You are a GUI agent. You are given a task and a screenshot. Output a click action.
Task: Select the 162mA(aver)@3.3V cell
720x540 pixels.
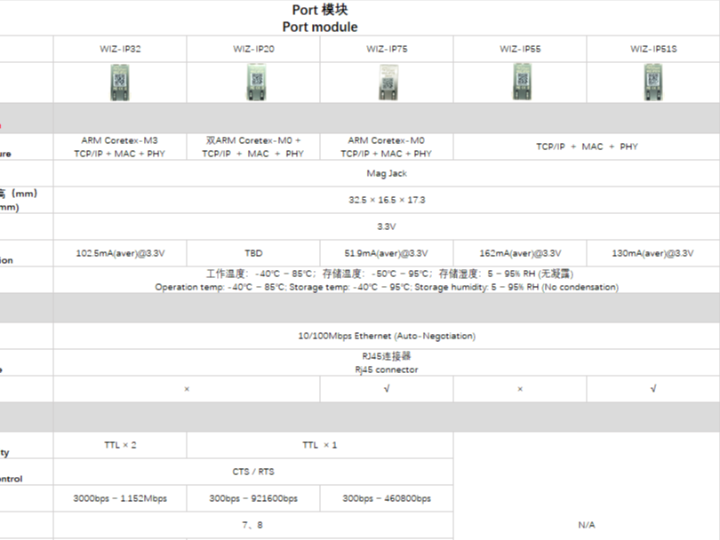(x=520, y=253)
